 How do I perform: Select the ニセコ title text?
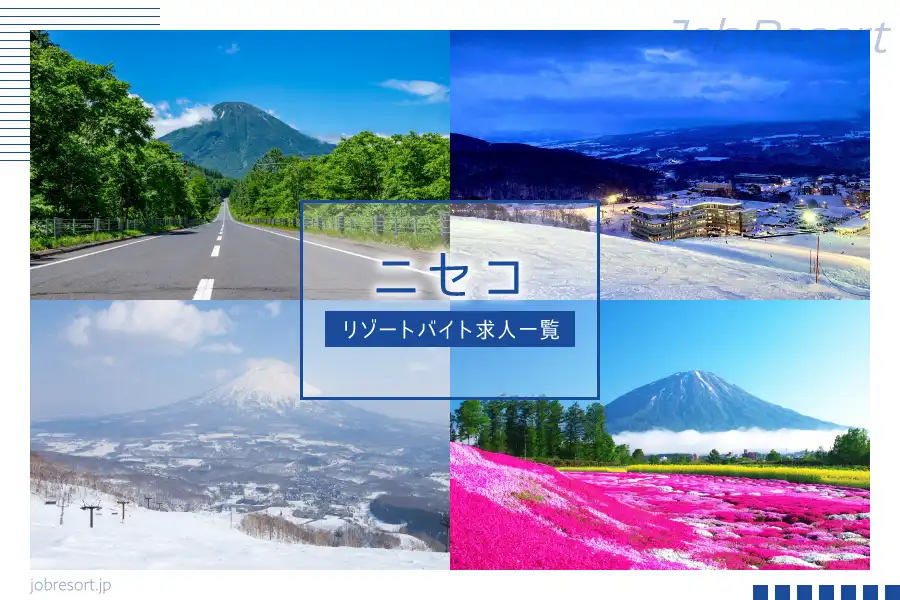(x=449, y=276)
